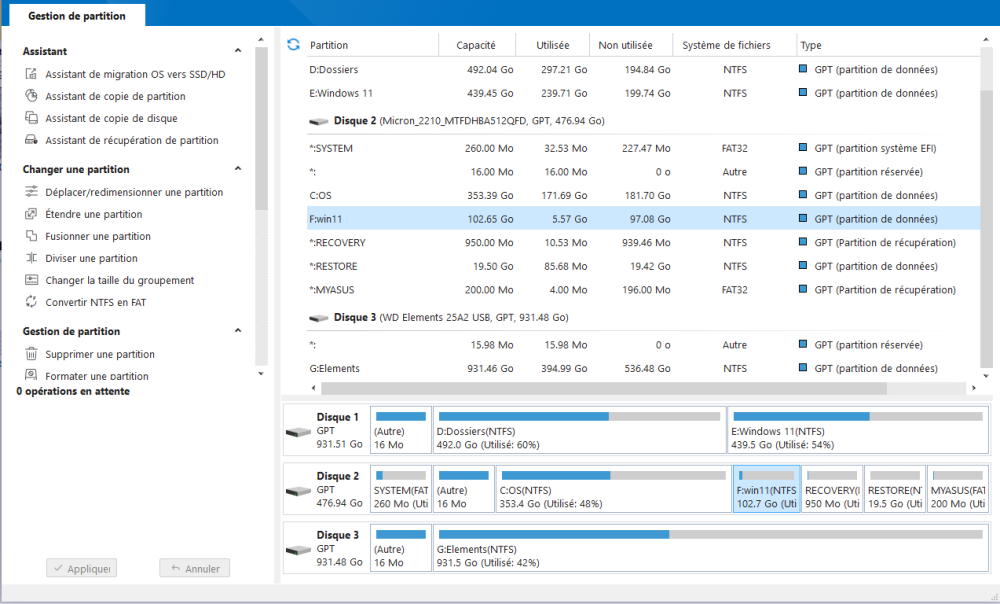Click the horizontal scroll right arrow
The width and height of the screenshot is (1000, 604).
[x=974, y=388]
